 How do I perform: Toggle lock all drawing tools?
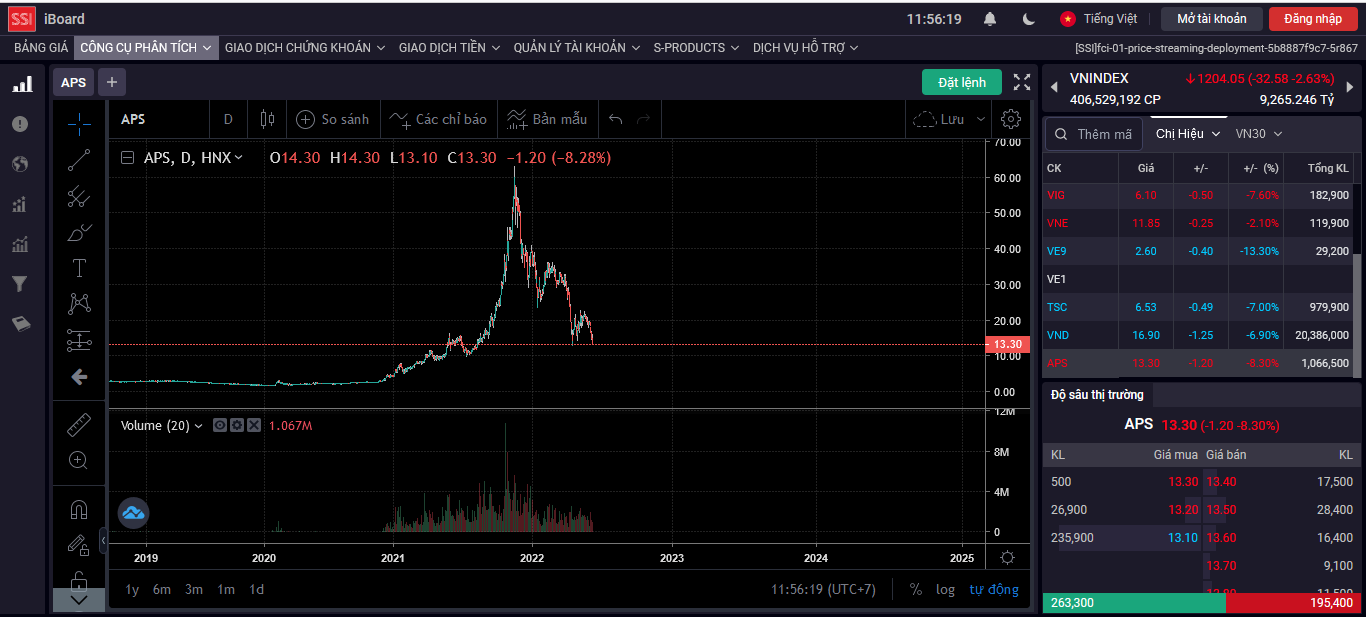point(79,579)
